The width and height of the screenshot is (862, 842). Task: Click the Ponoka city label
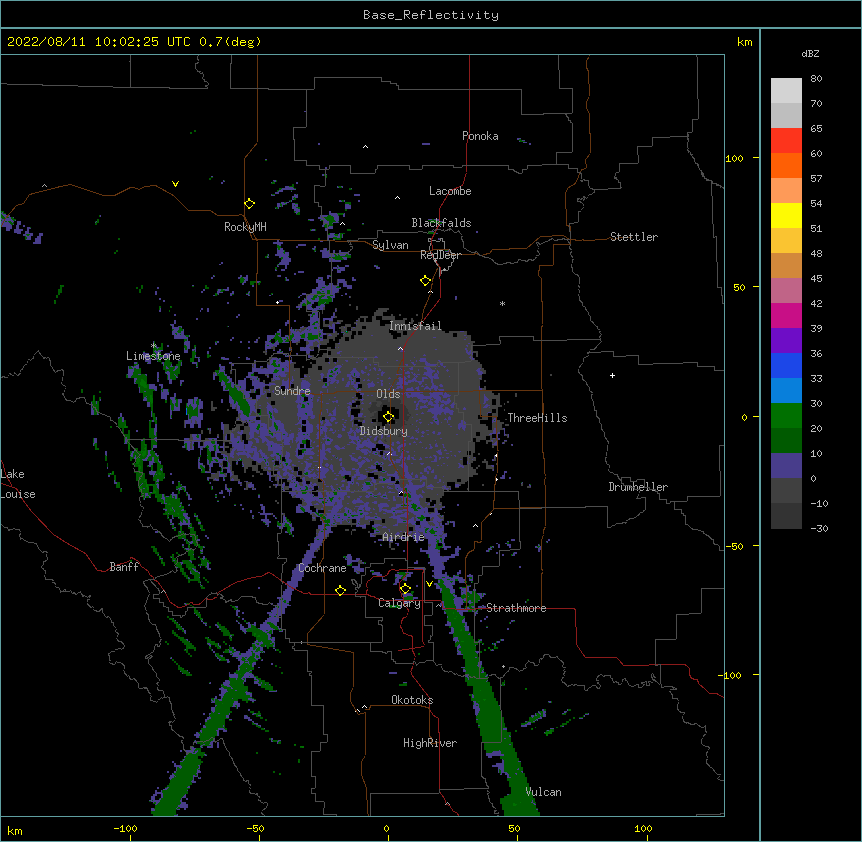480,136
